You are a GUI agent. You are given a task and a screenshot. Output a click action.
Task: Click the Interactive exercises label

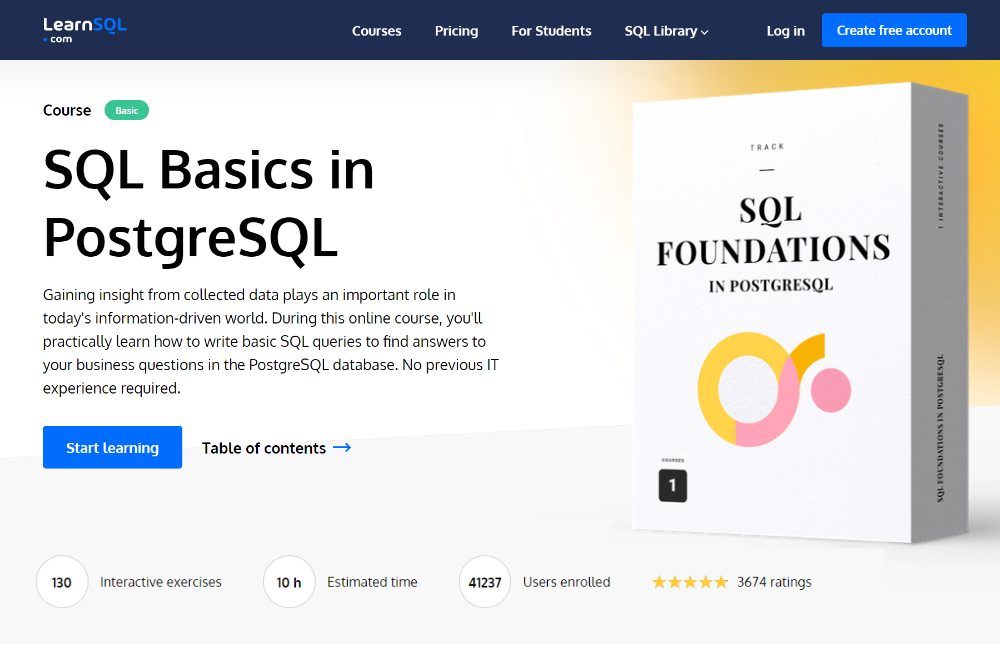[x=161, y=582]
